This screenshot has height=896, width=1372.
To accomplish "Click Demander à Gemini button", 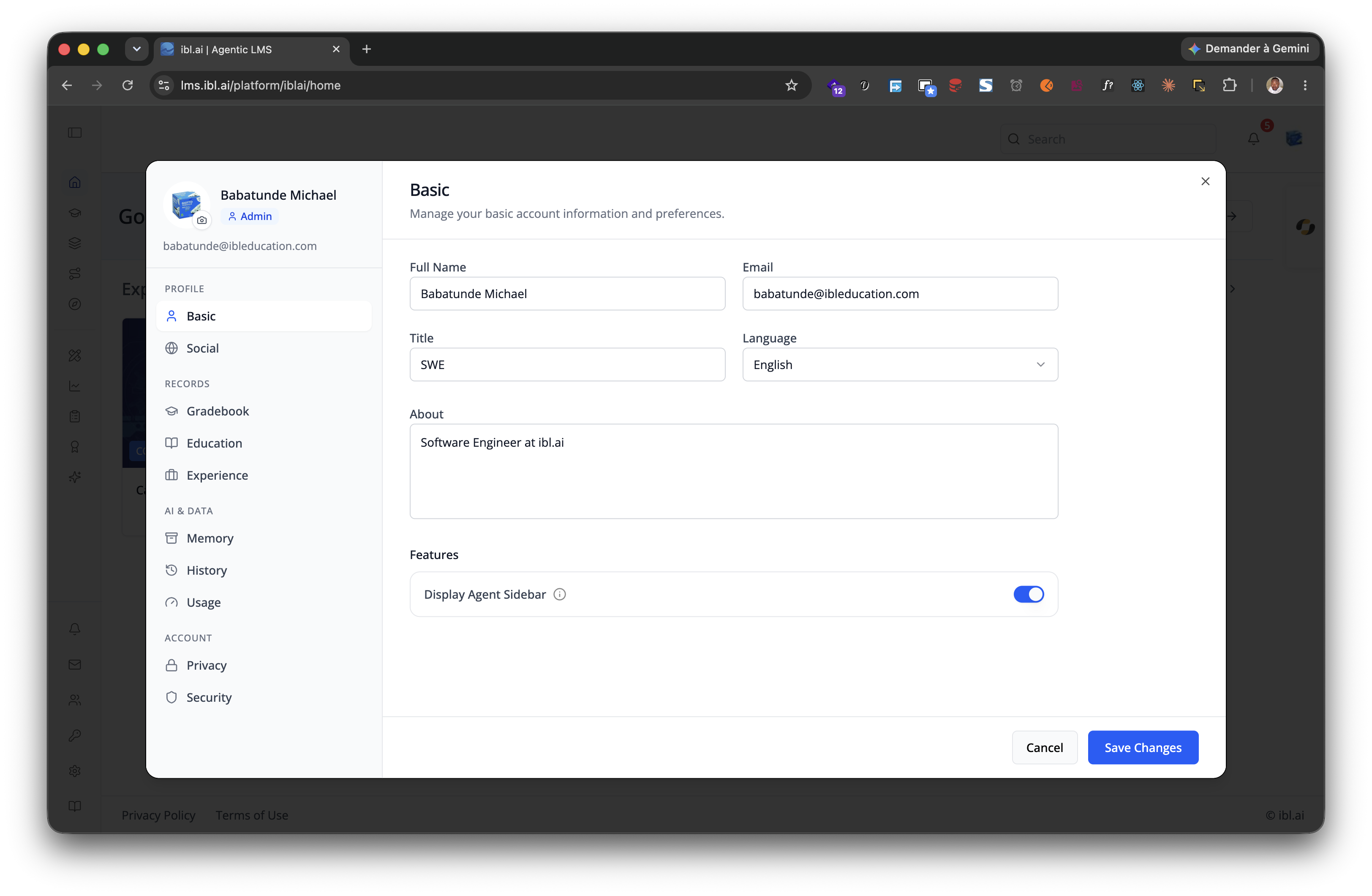I will click(x=1249, y=49).
